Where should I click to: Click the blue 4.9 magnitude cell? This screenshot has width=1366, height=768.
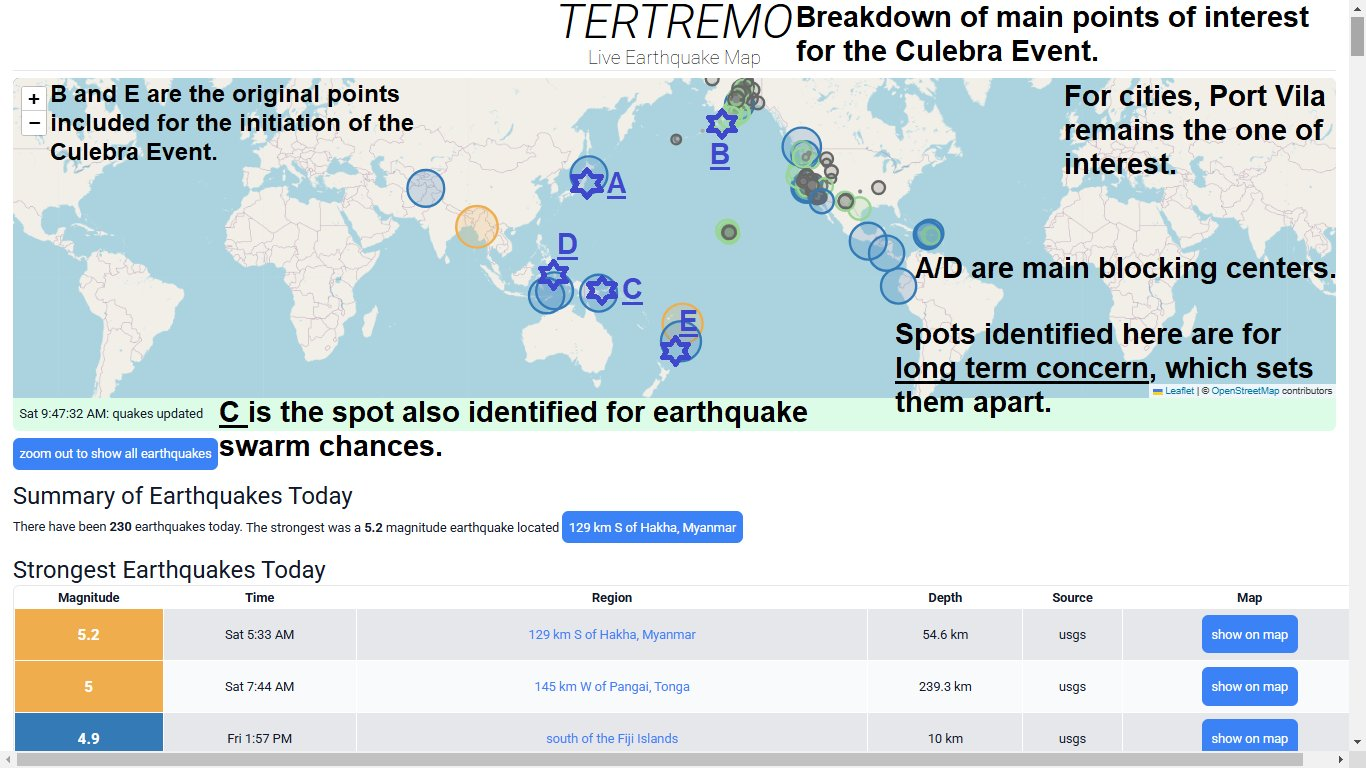[x=89, y=733]
